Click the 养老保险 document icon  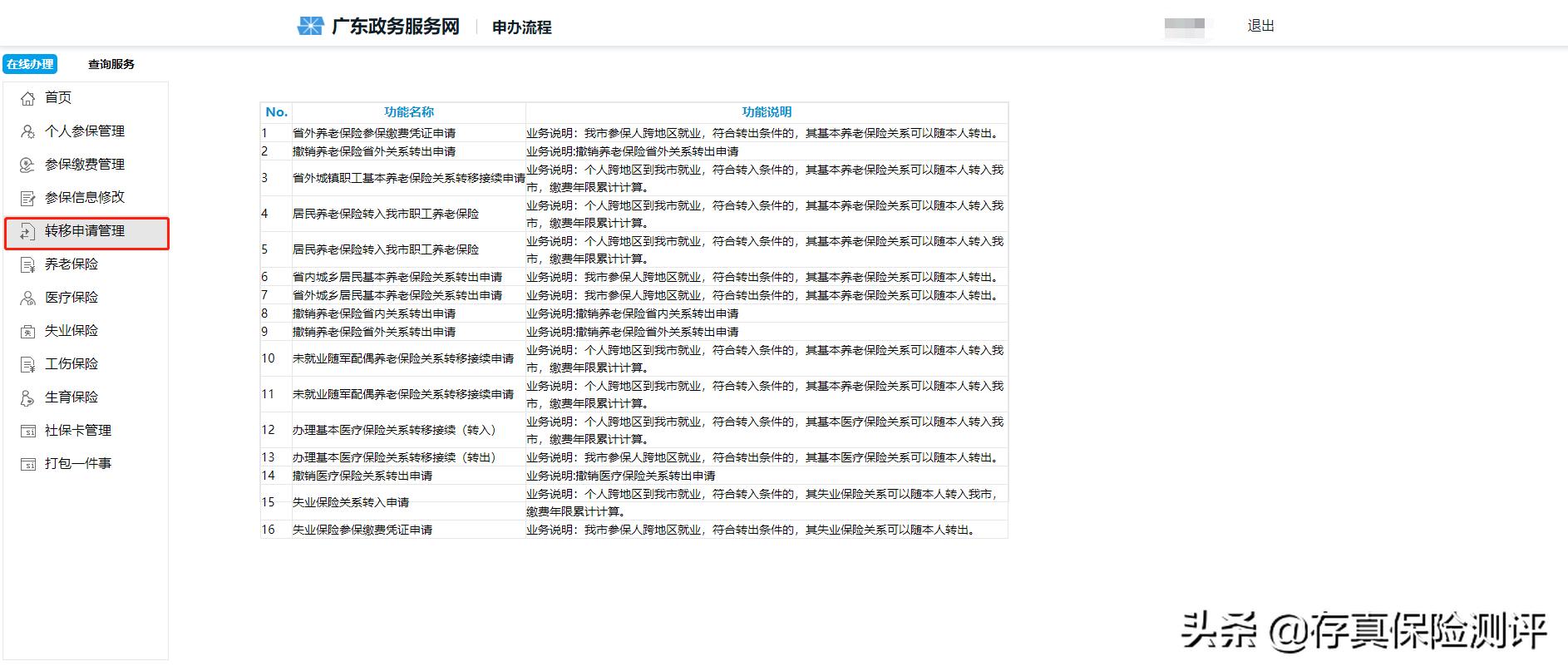(x=27, y=264)
